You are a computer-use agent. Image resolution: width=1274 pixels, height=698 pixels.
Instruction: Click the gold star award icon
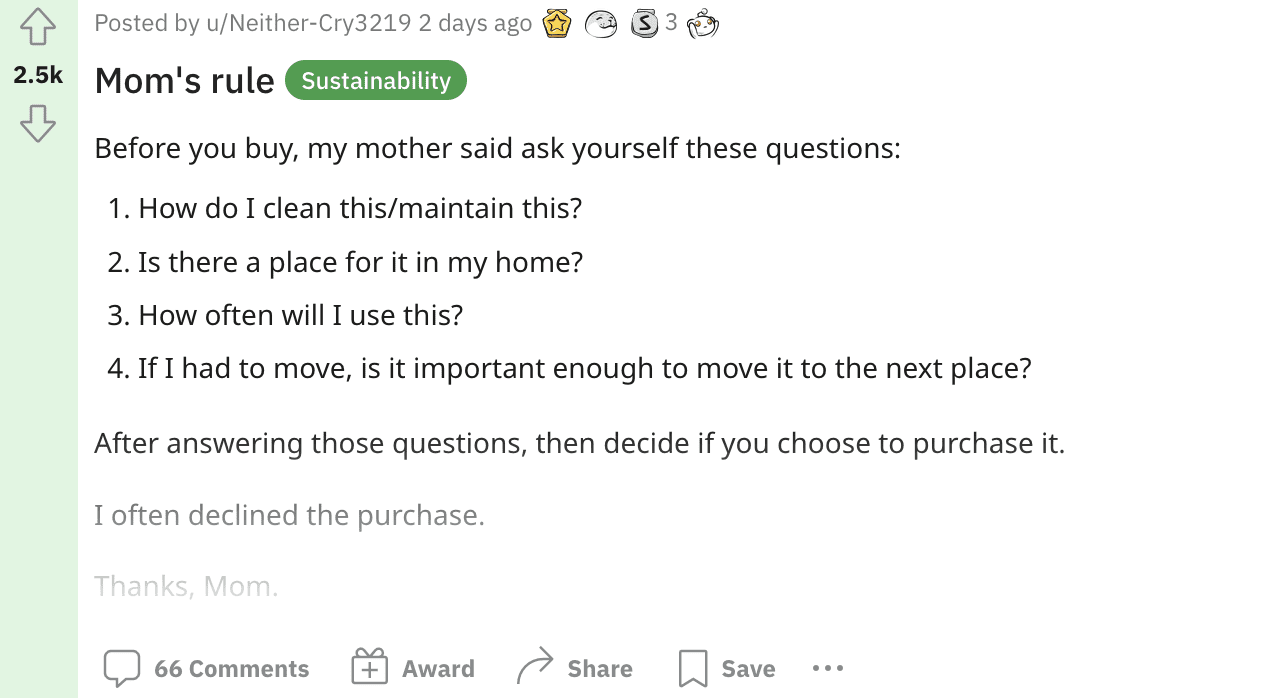click(556, 23)
